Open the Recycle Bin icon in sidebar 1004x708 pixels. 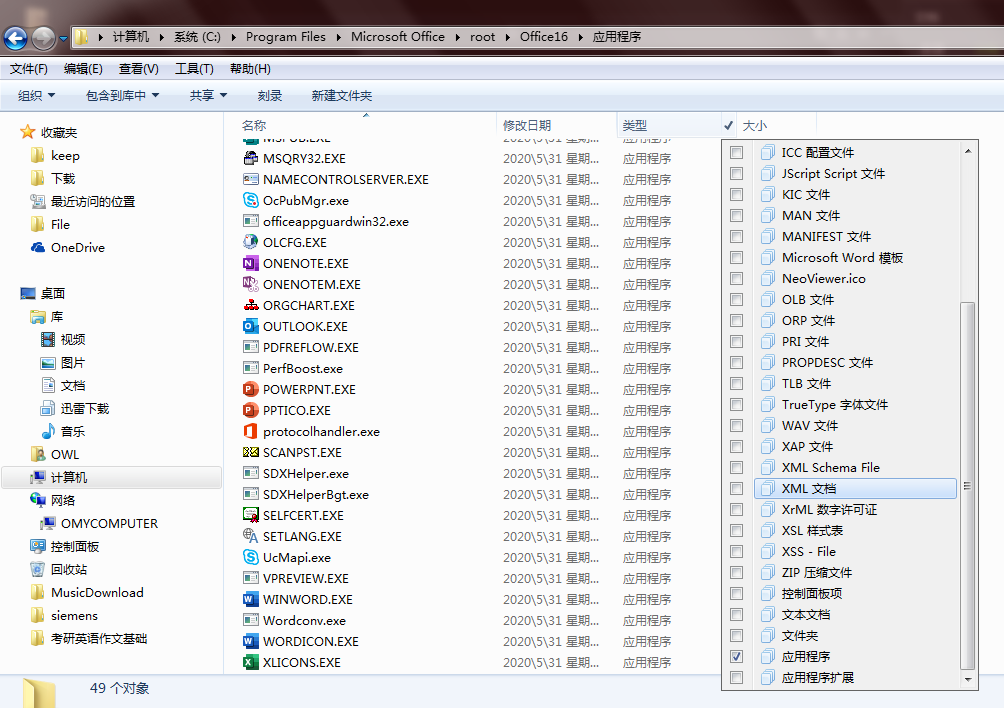38,569
